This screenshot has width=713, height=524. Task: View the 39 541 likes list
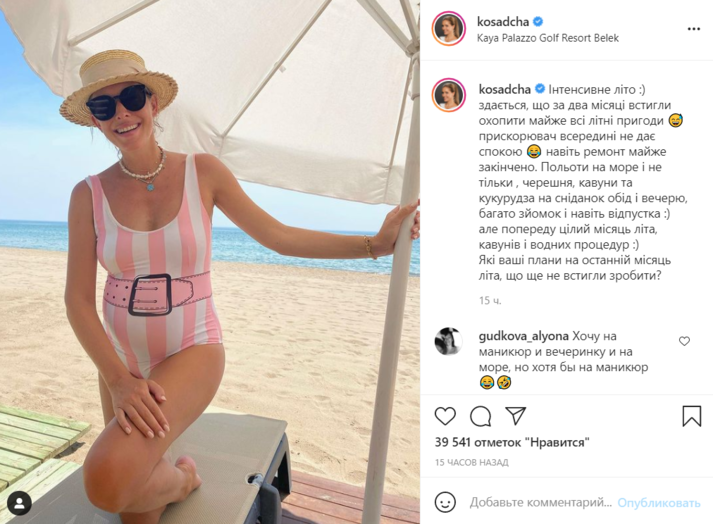click(512, 442)
